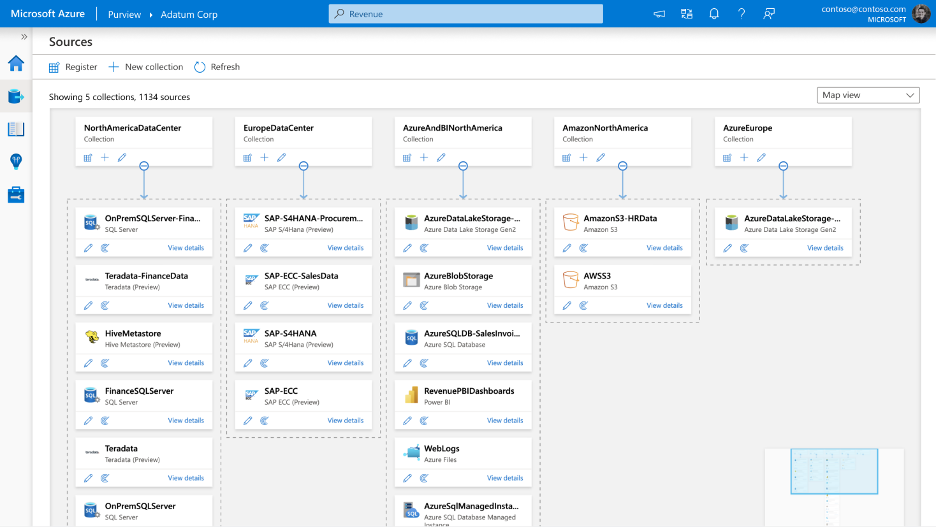View details for AWSS3 source
Viewport: 936px width, 528px height.
click(664, 305)
